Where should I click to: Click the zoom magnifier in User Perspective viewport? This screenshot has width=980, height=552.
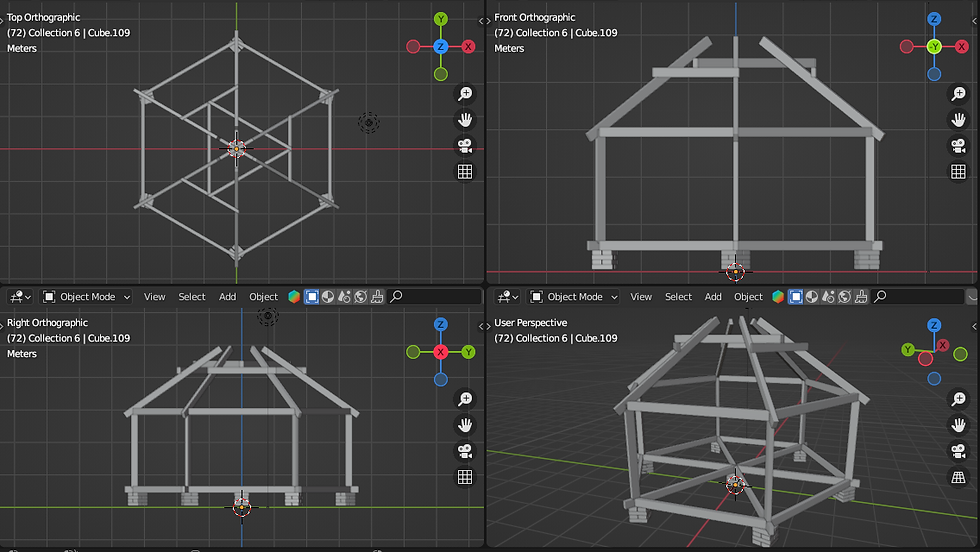(958, 399)
